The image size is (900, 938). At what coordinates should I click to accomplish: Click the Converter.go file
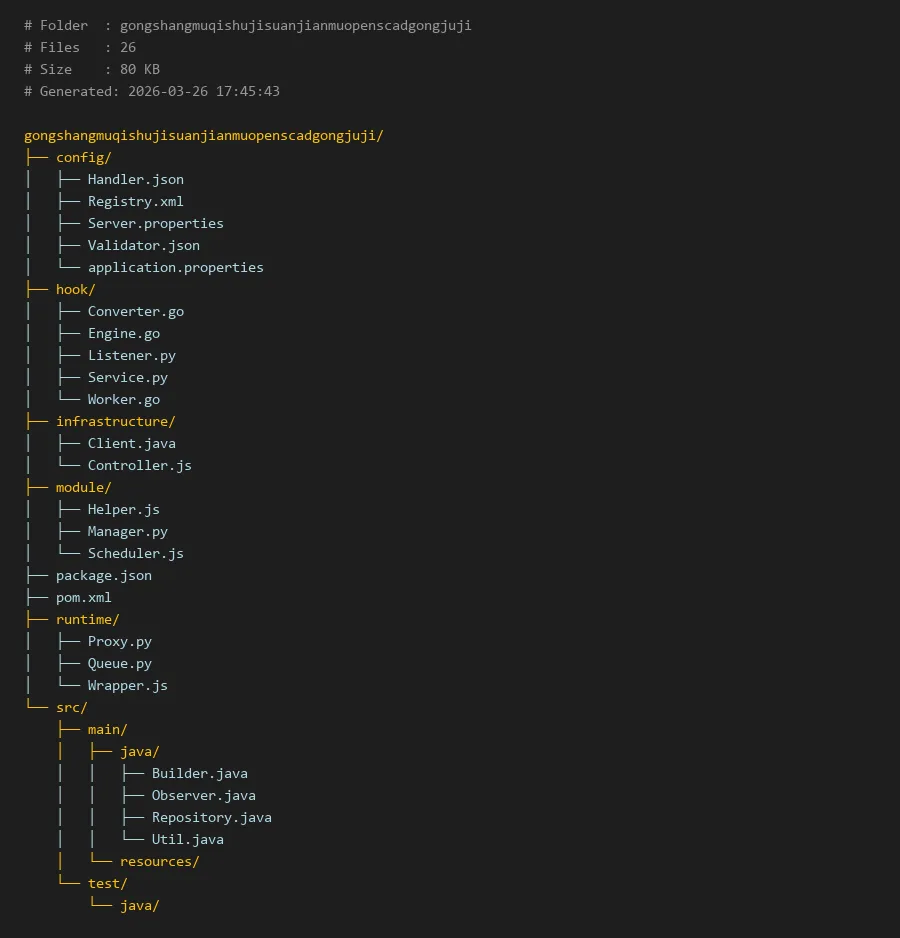pyautogui.click(x=135, y=311)
